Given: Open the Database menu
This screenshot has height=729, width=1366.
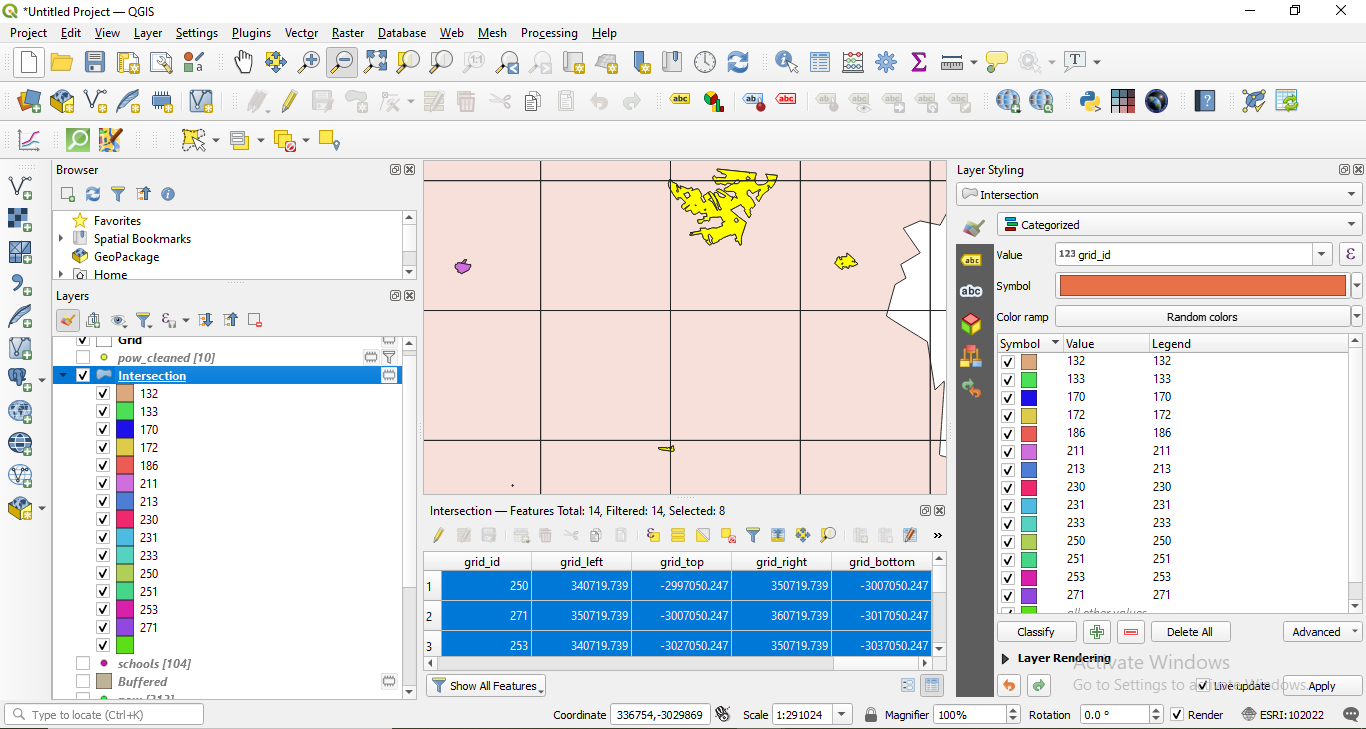Looking at the screenshot, I should pos(402,33).
